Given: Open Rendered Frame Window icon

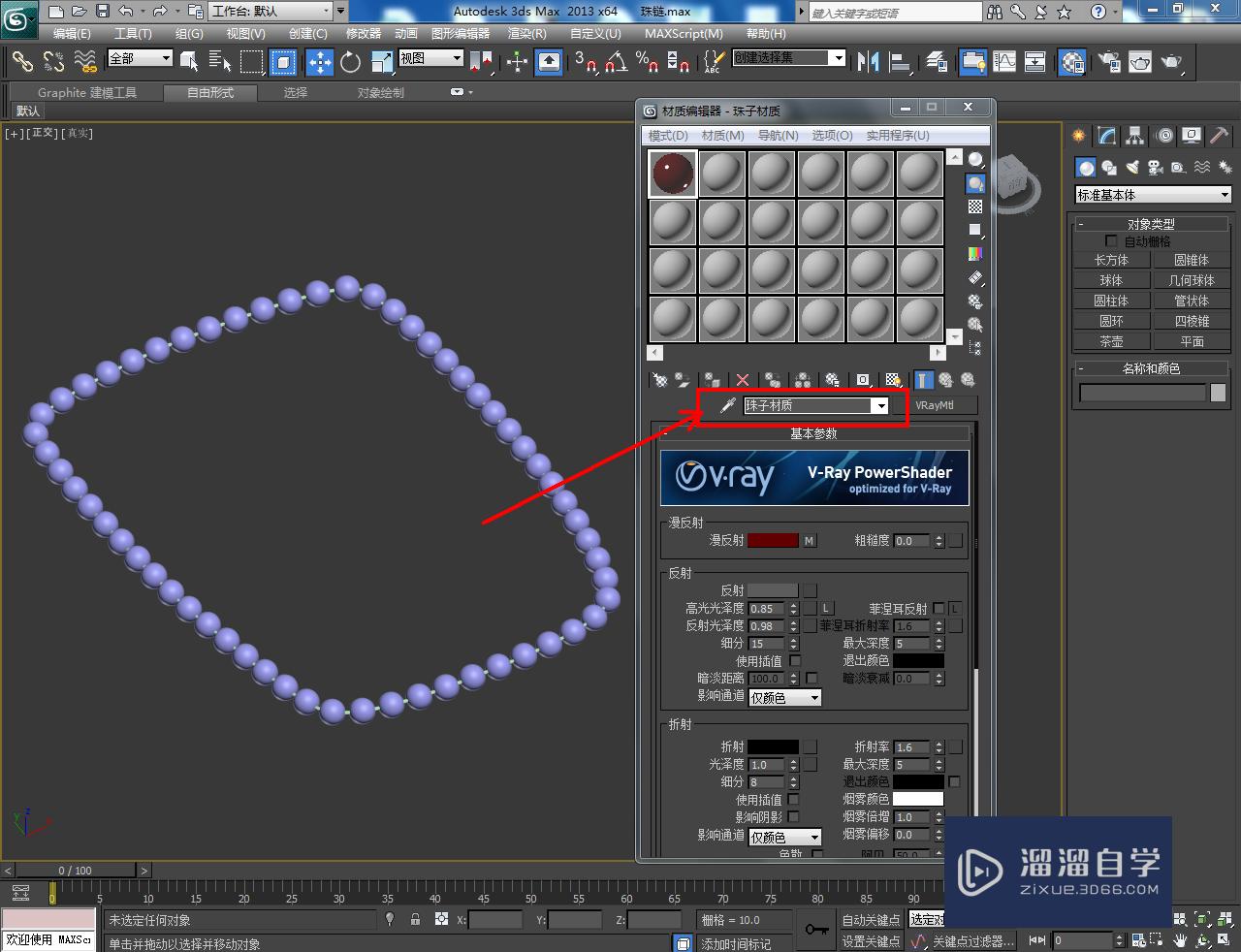Looking at the screenshot, I should click(1141, 62).
